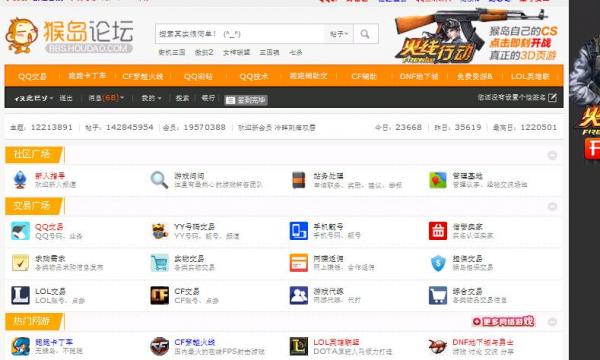Open the 帖子 search type dropdown
The image size is (600, 360).
[x=339, y=34]
